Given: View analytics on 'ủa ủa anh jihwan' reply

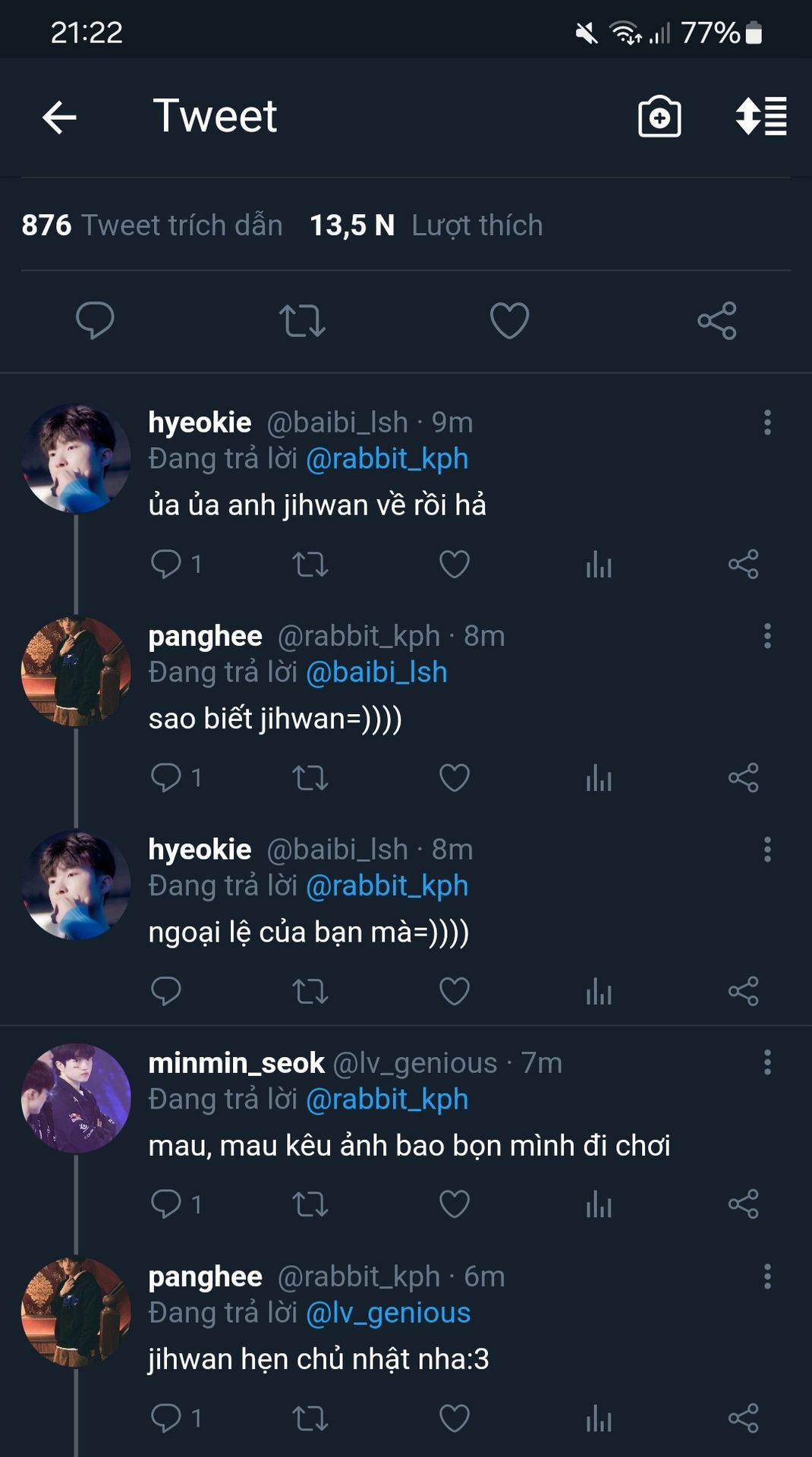Looking at the screenshot, I should pos(599,564).
